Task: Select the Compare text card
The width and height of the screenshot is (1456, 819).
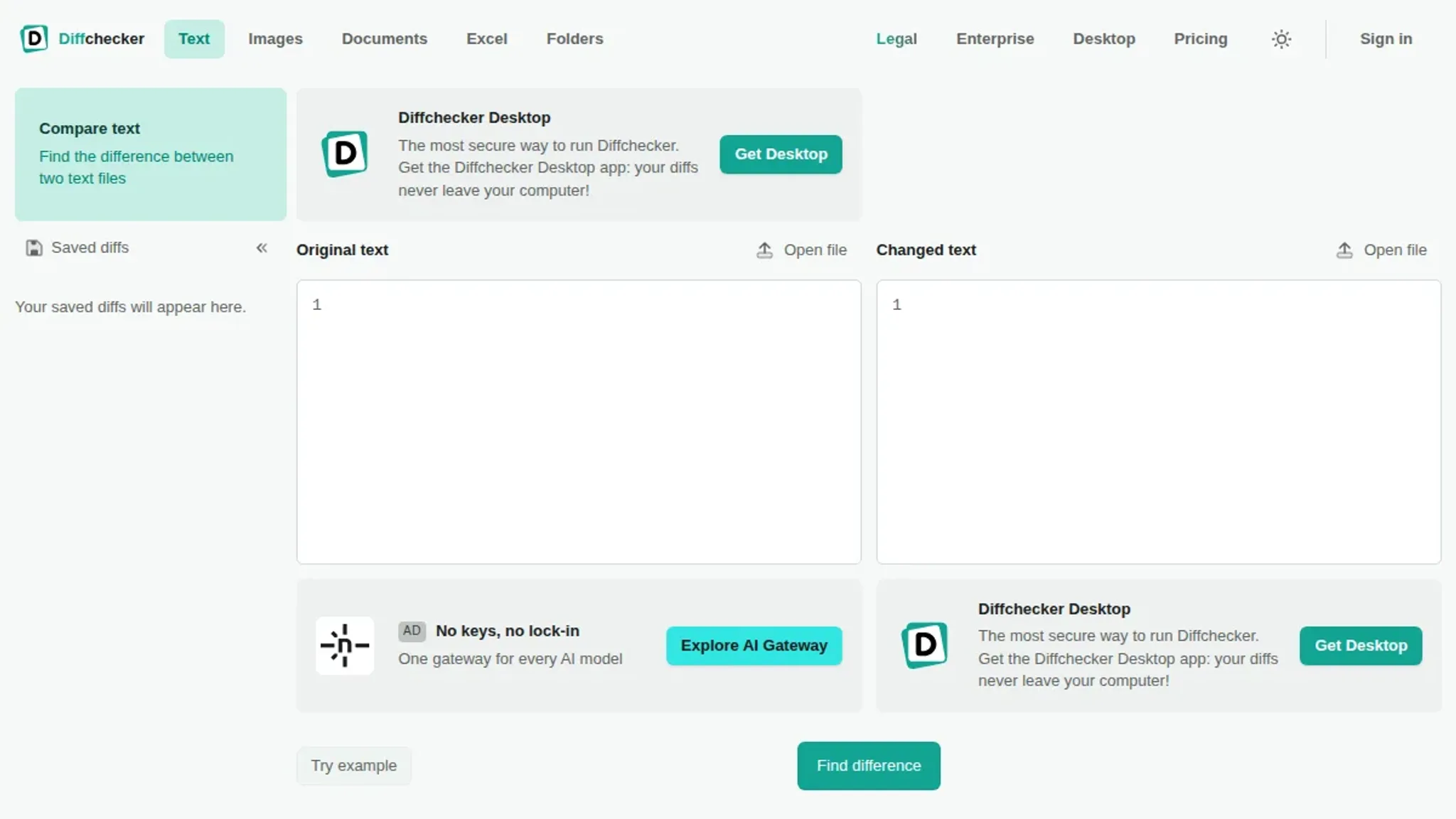Action: point(151,154)
